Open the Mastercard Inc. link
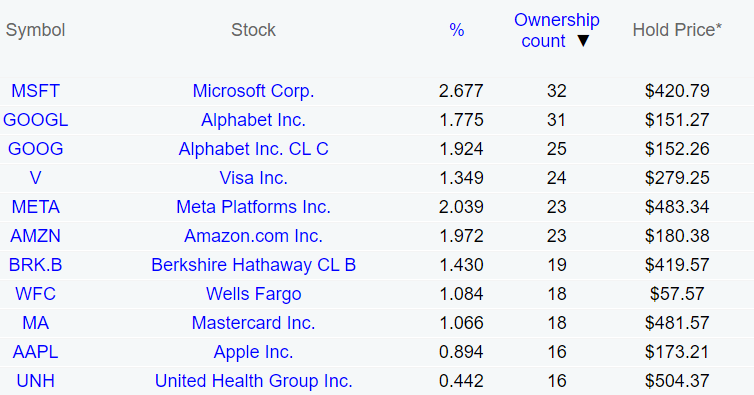754x395 pixels. (253, 323)
